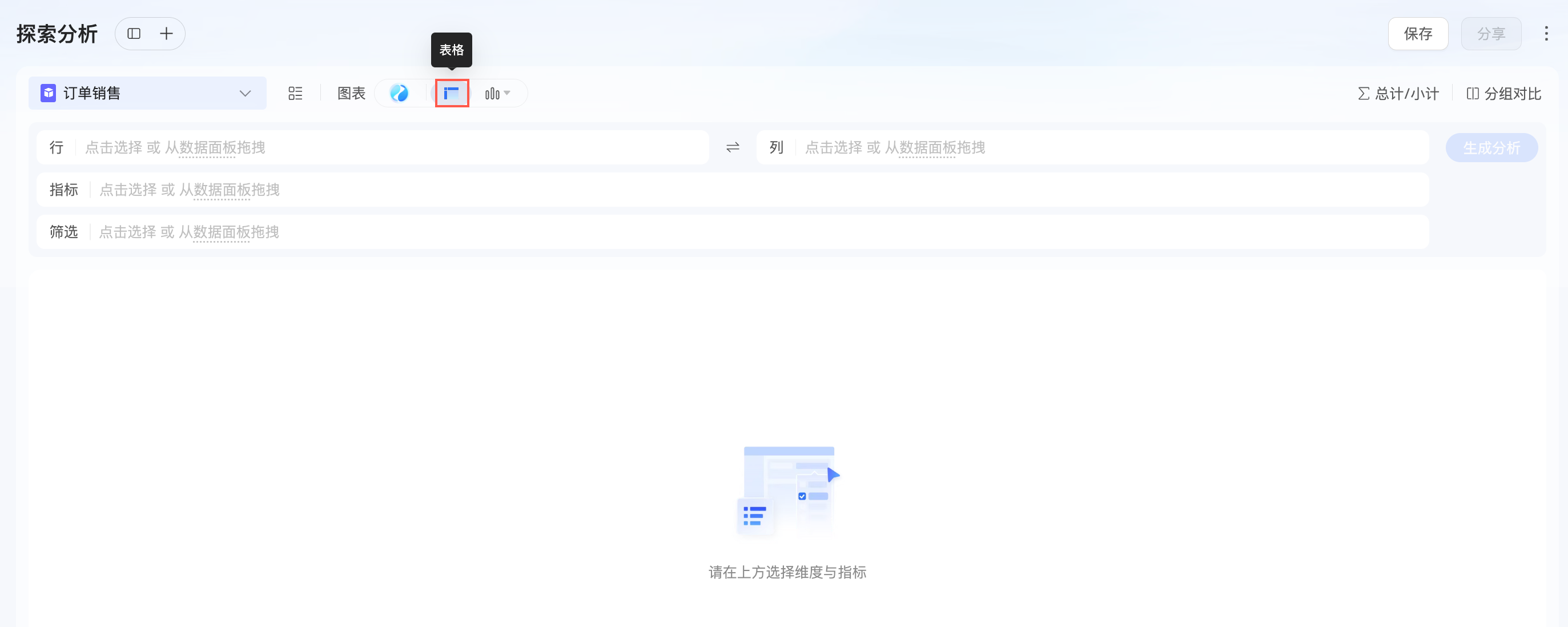Screen dimensions: 1568x627
Task: Click the add tab plus icon
Action: (x=166, y=34)
